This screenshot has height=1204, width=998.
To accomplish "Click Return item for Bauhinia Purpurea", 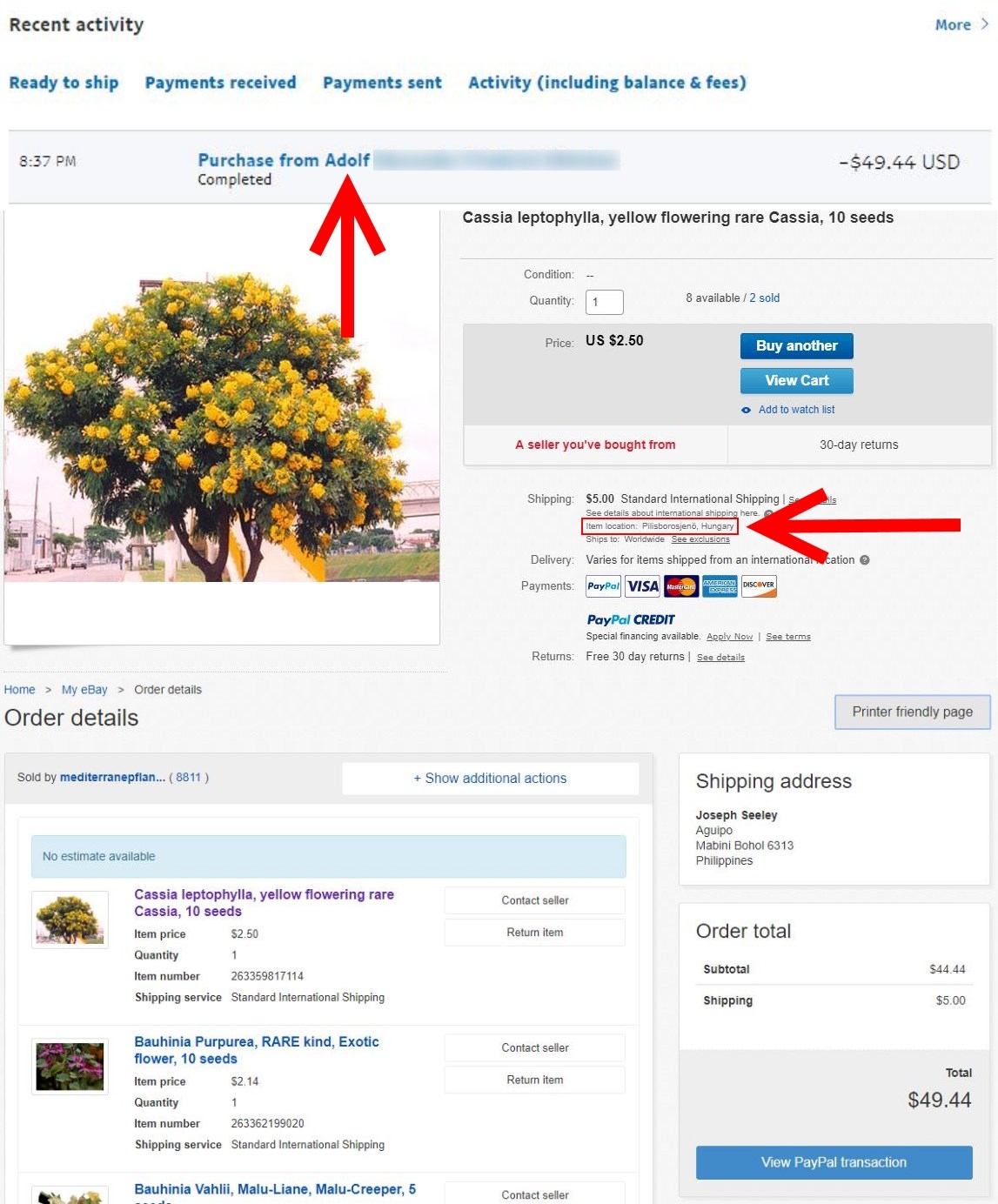I will point(535,1080).
